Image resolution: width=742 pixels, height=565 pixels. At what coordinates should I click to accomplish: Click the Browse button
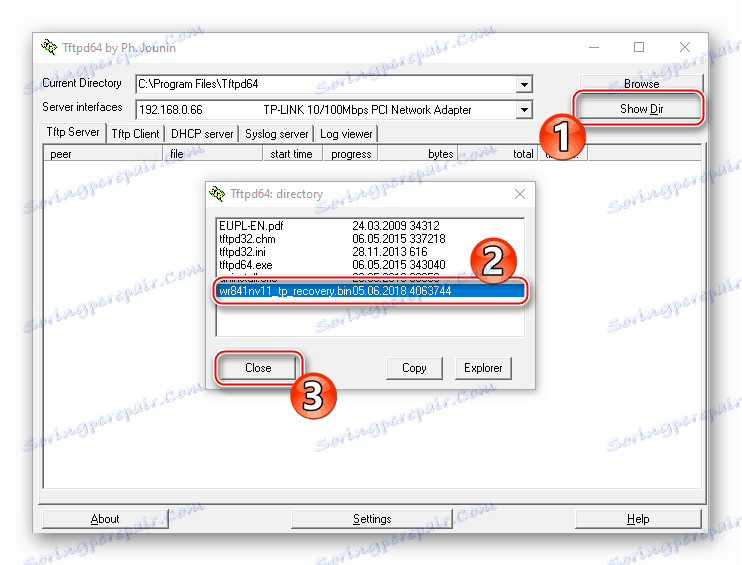tap(641, 83)
